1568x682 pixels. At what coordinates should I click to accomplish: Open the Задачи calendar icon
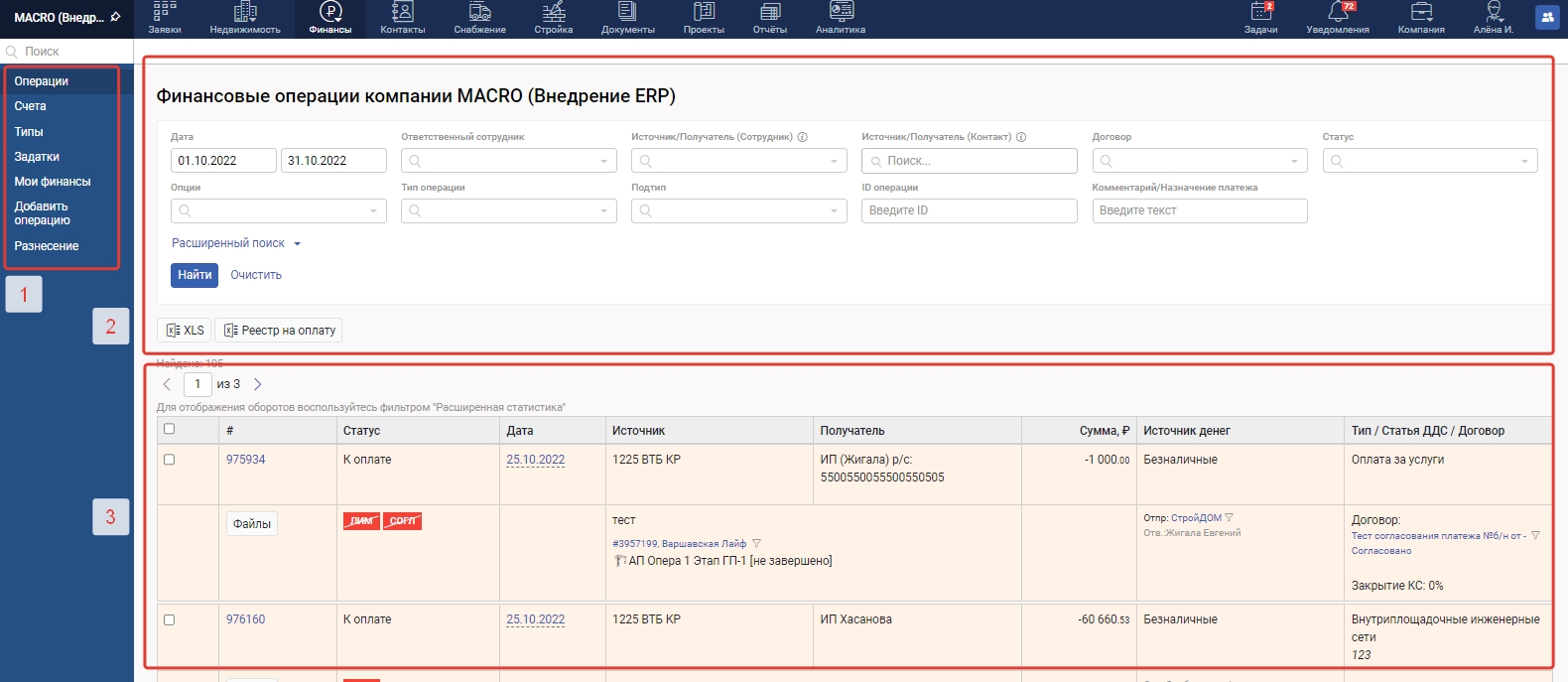pyautogui.click(x=1260, y=12)
